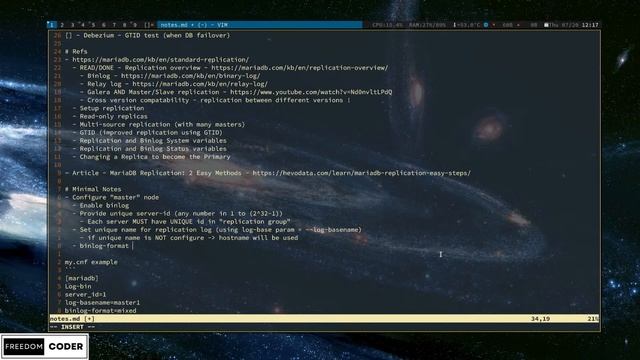Image resolution: width=640 pixels, height=360 pixels.
Task: Open the mariadb.com standard-replication URL
Action: pos(160,60)
